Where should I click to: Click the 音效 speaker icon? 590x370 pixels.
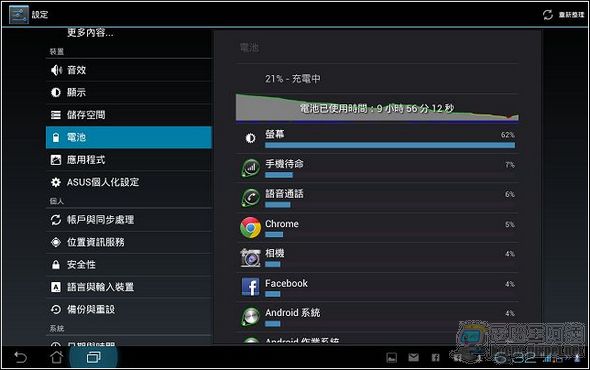56,70
